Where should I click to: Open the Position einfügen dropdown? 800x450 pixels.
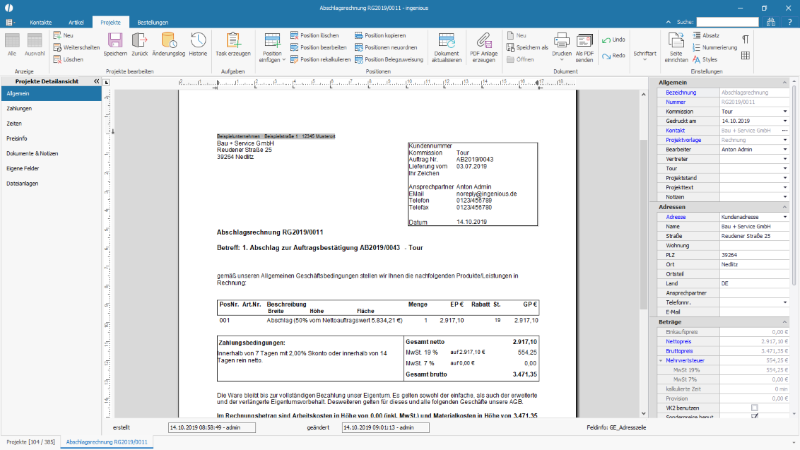pyautogui.click(x=272, y=47)
